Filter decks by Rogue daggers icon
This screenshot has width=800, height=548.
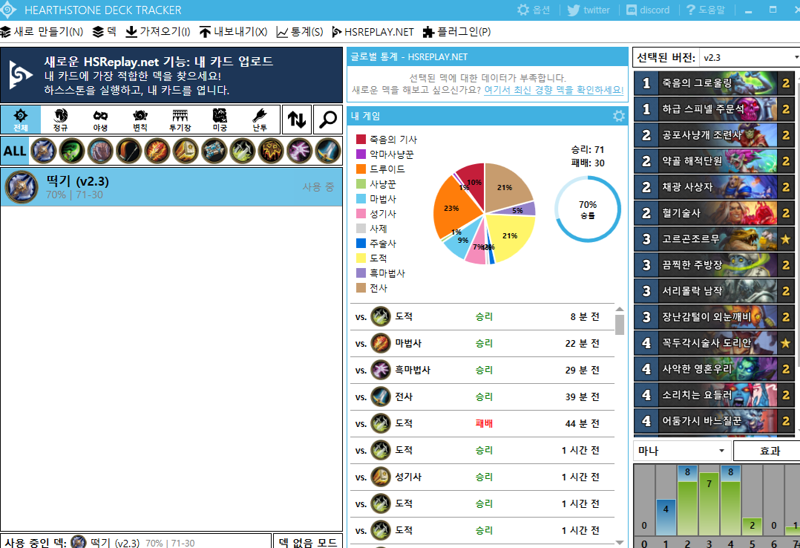242,151
